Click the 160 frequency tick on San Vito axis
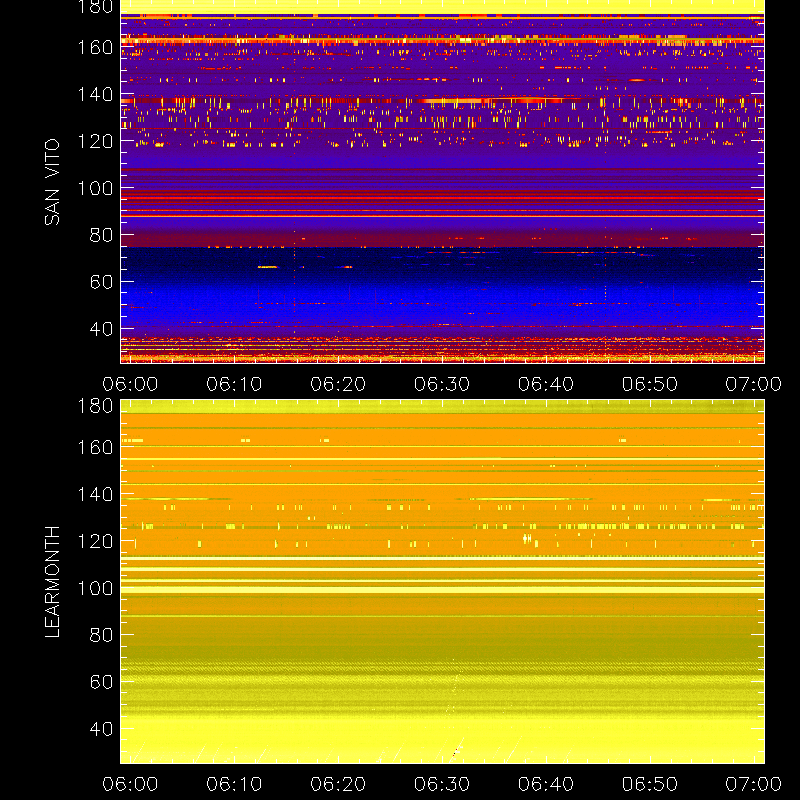 point(95,47)
